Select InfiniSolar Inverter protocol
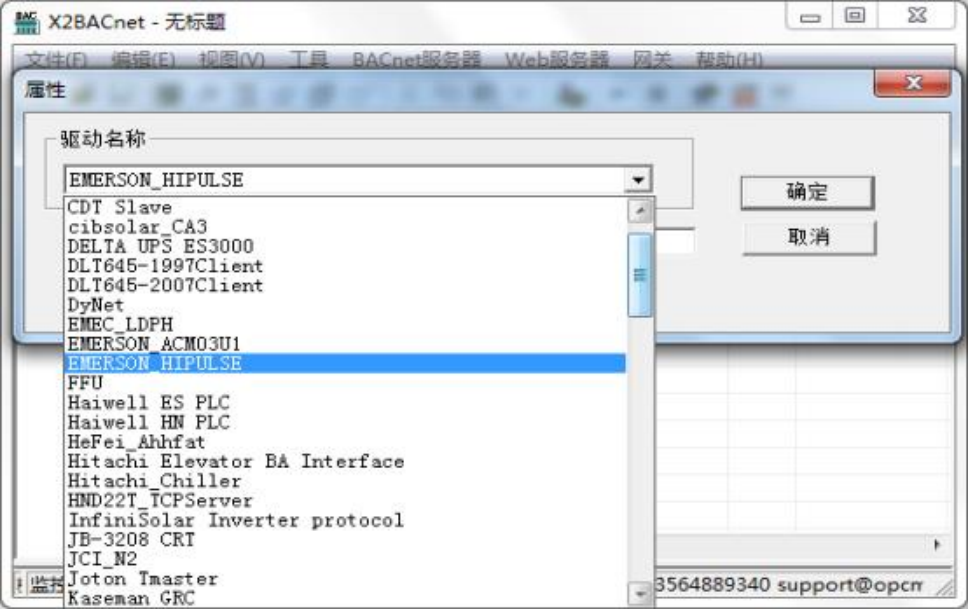Image resolution: width=969 pixels, height=609 pixels. pos(345,521)
